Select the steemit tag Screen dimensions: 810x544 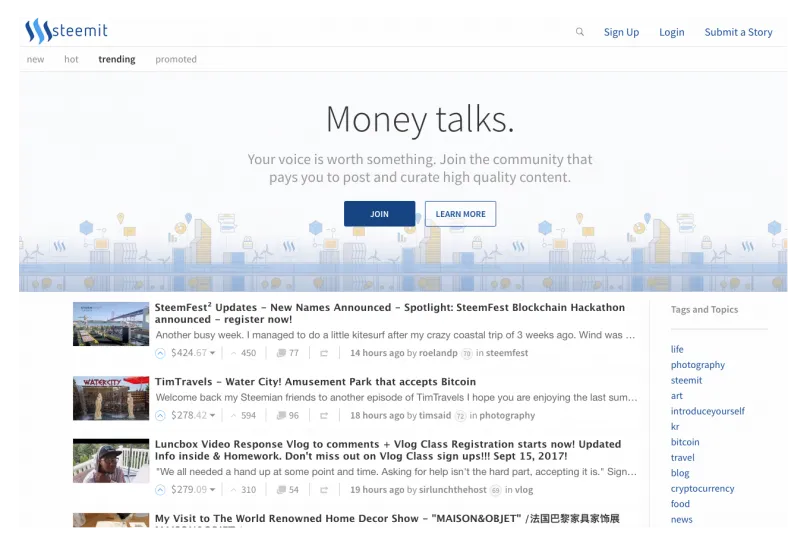coord(687,381)
